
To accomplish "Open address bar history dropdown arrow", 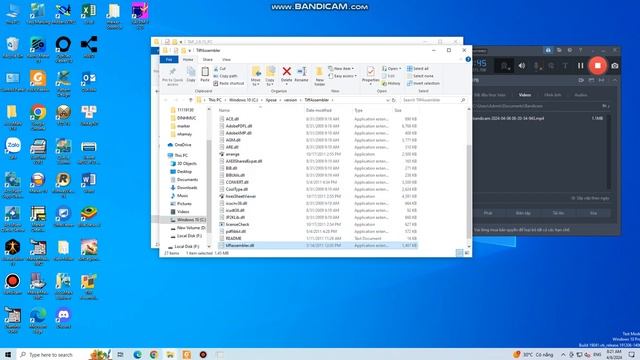I will tap(387, 100).
